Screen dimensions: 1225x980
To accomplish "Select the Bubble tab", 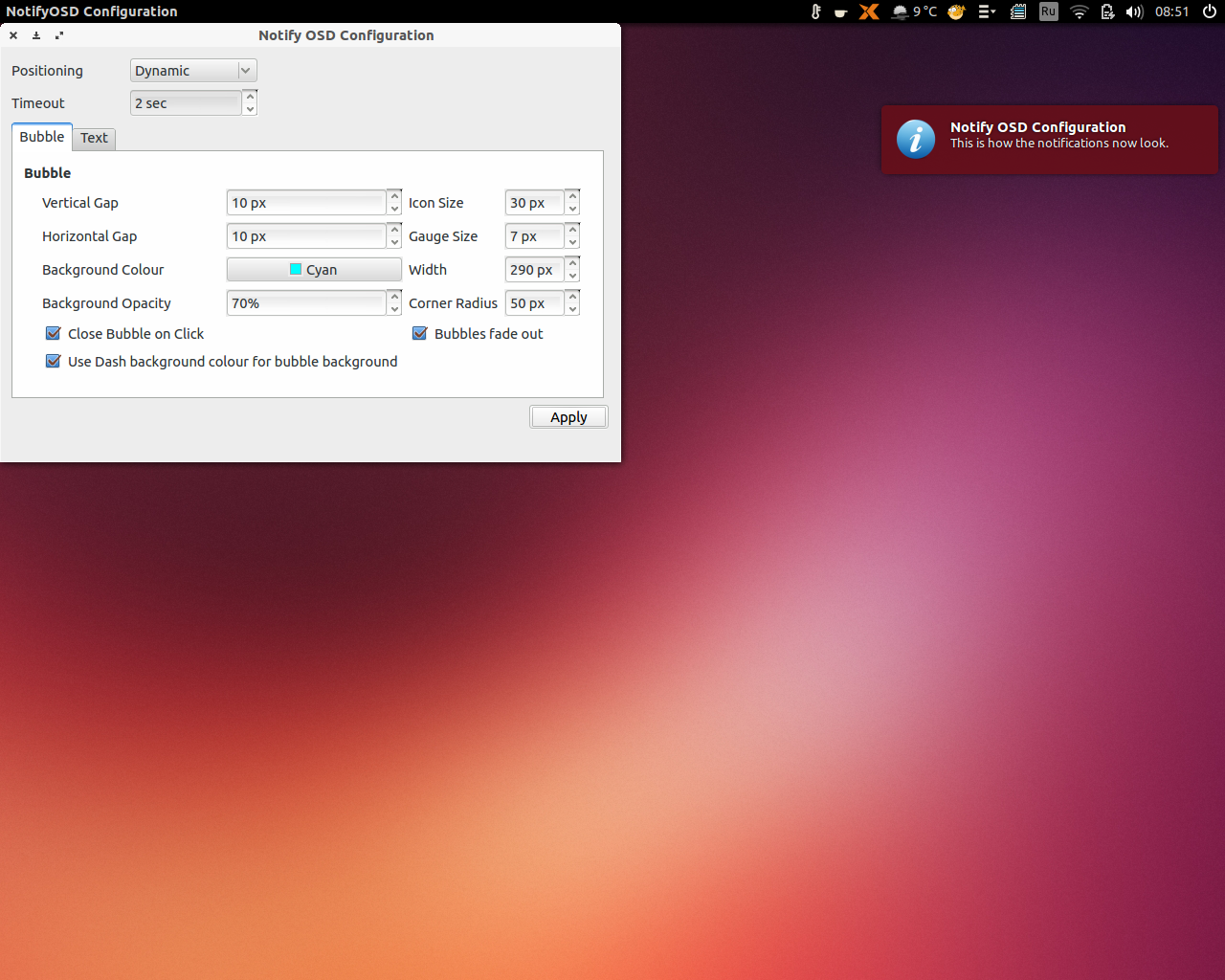I will (x=42, y=137).
